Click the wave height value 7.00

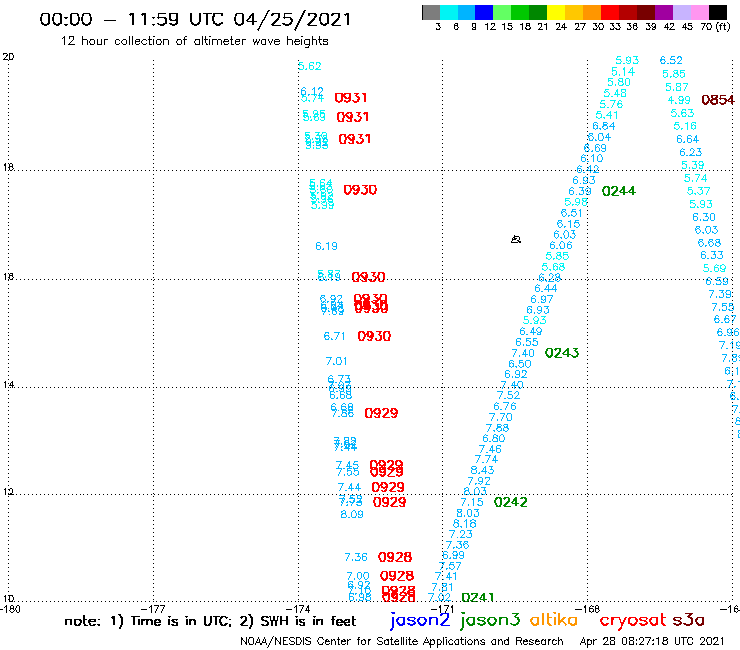358,576
